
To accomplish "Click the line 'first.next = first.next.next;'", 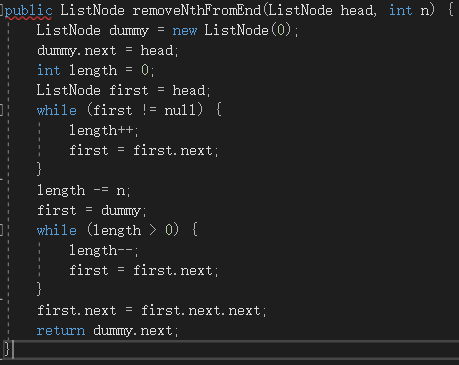I will [152, 310].
